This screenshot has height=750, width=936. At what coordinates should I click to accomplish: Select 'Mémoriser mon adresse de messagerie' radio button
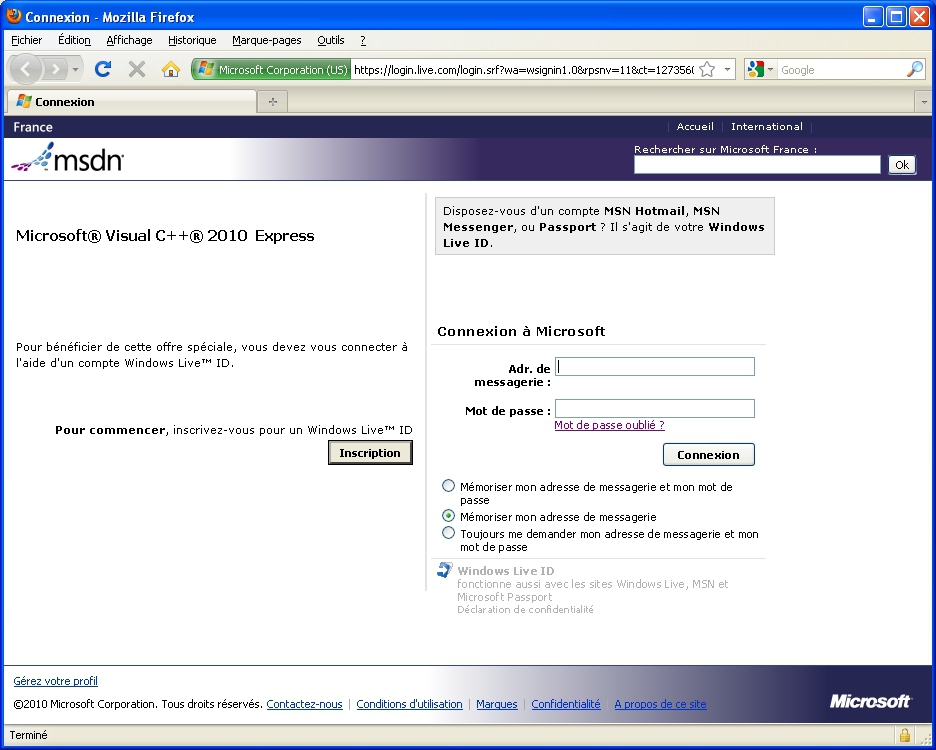click(448, 516)
